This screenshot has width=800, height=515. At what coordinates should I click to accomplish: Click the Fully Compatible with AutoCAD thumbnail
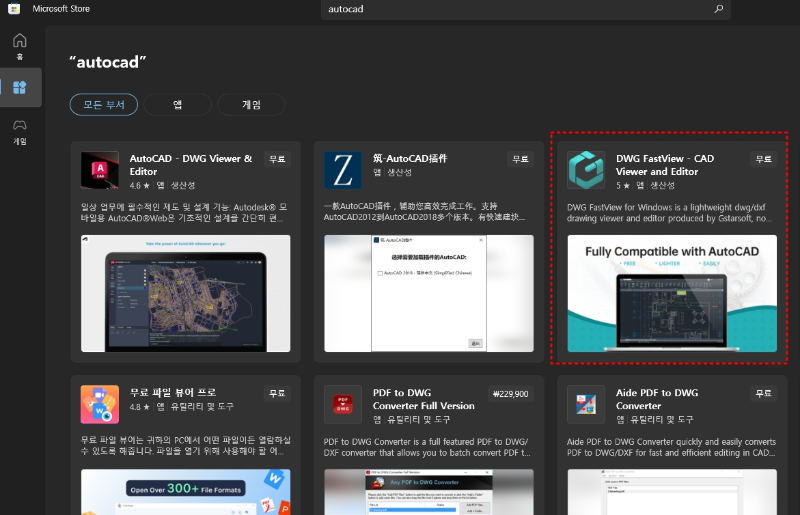tap(672, 293)
